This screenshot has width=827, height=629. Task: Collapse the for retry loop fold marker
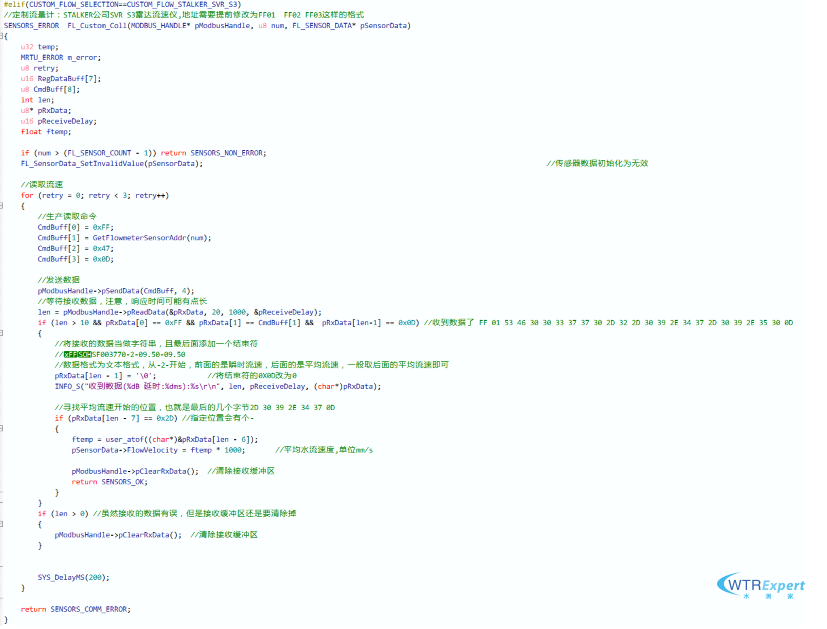point(5,205)
